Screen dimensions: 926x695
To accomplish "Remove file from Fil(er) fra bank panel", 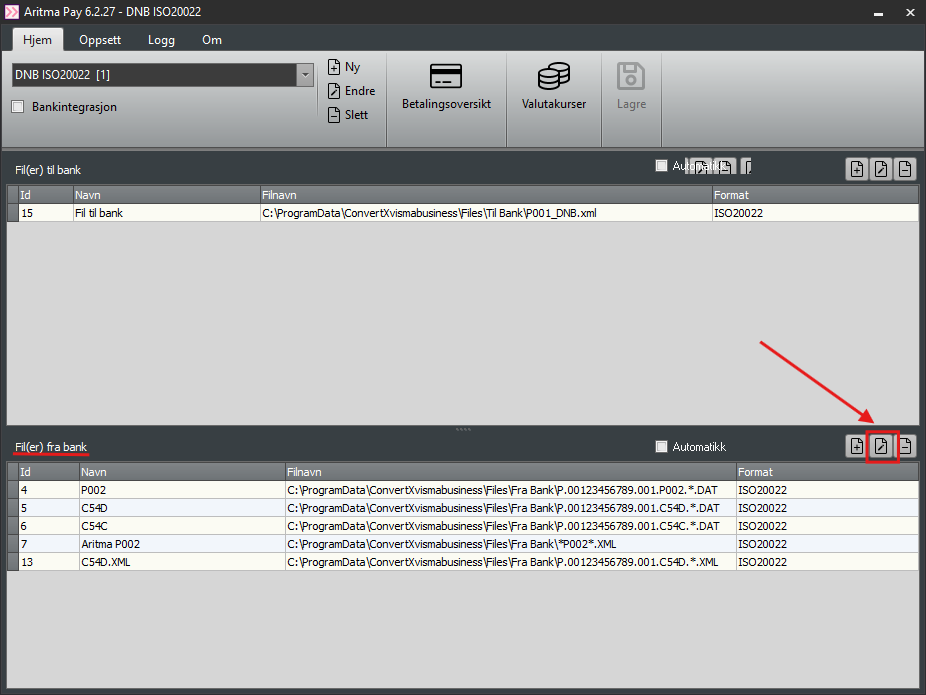I will [x=905, y=446].
